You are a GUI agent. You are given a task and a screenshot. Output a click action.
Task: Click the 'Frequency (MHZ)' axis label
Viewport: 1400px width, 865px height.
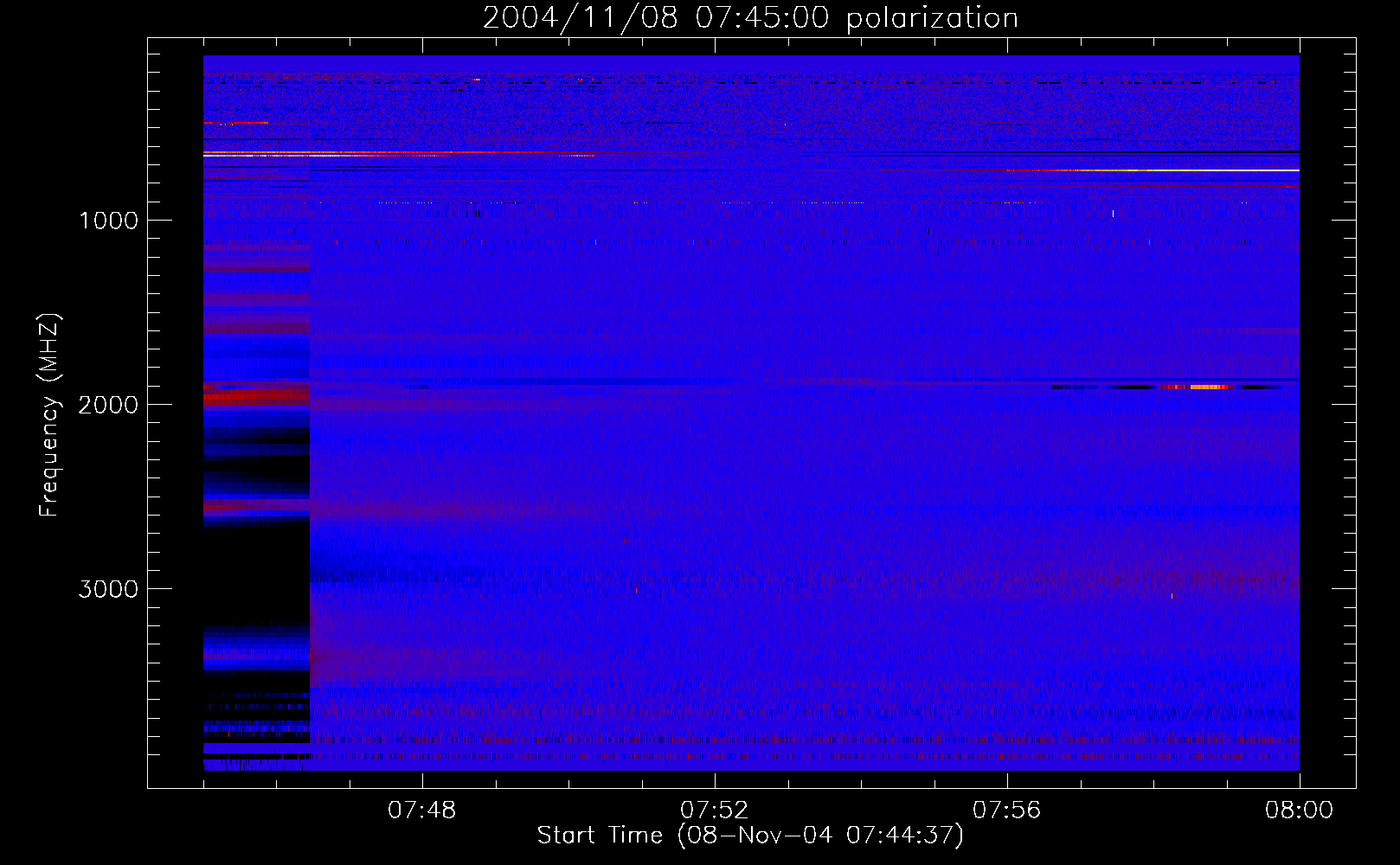pyautogui.click(x=50, y=415)
